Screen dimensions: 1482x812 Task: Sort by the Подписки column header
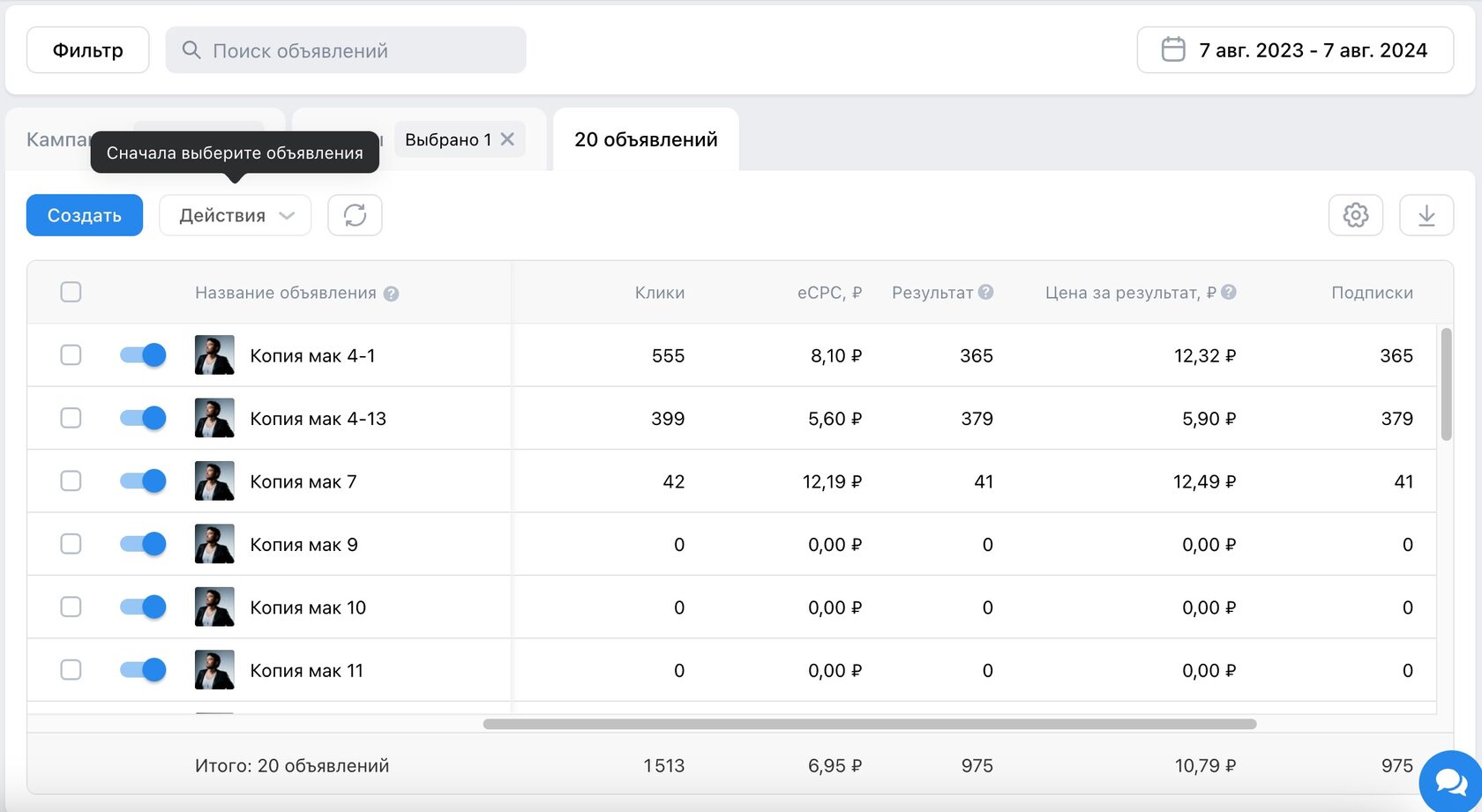tap(1372, 293)
